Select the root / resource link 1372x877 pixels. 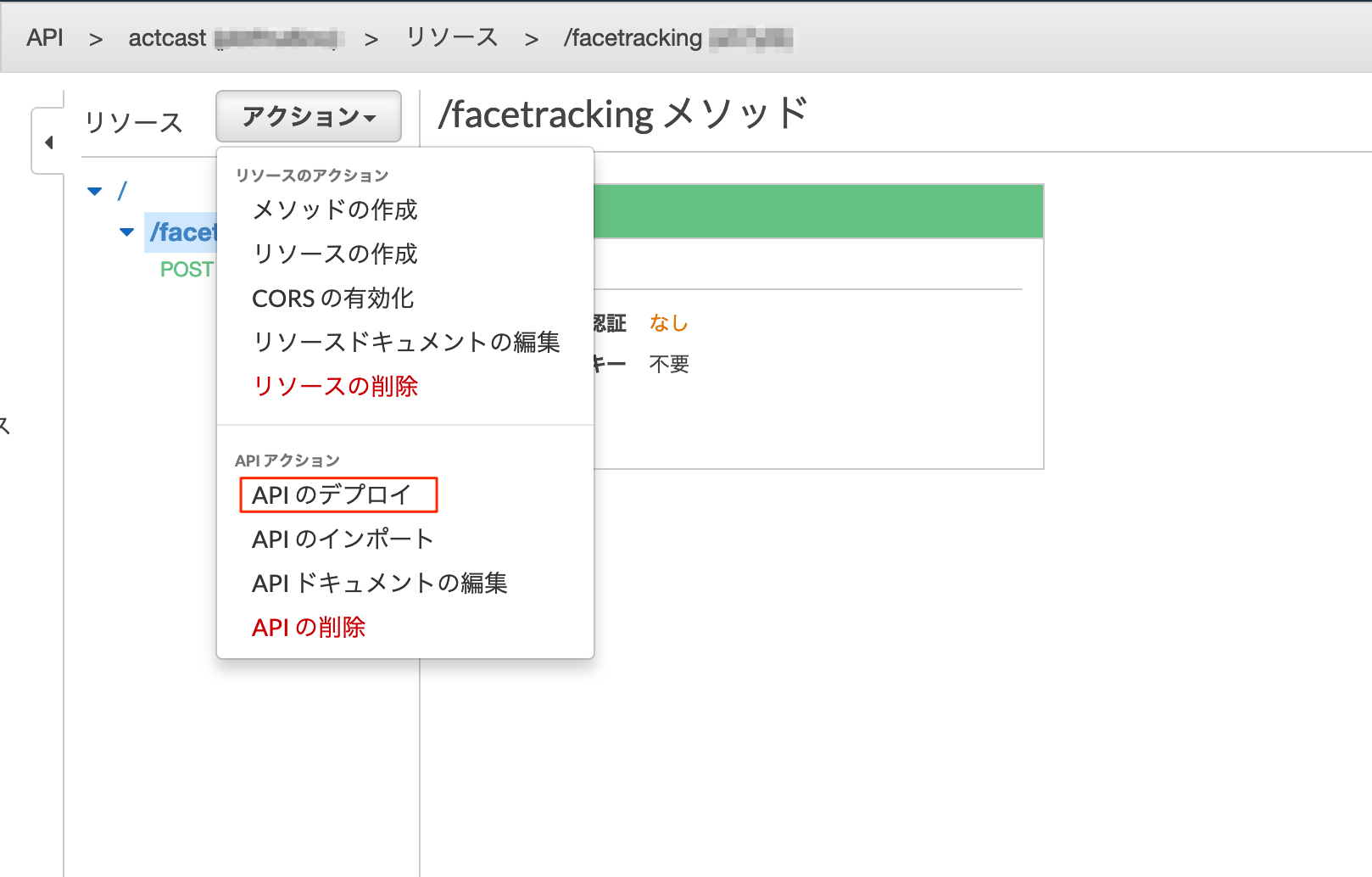pos(122,191)
